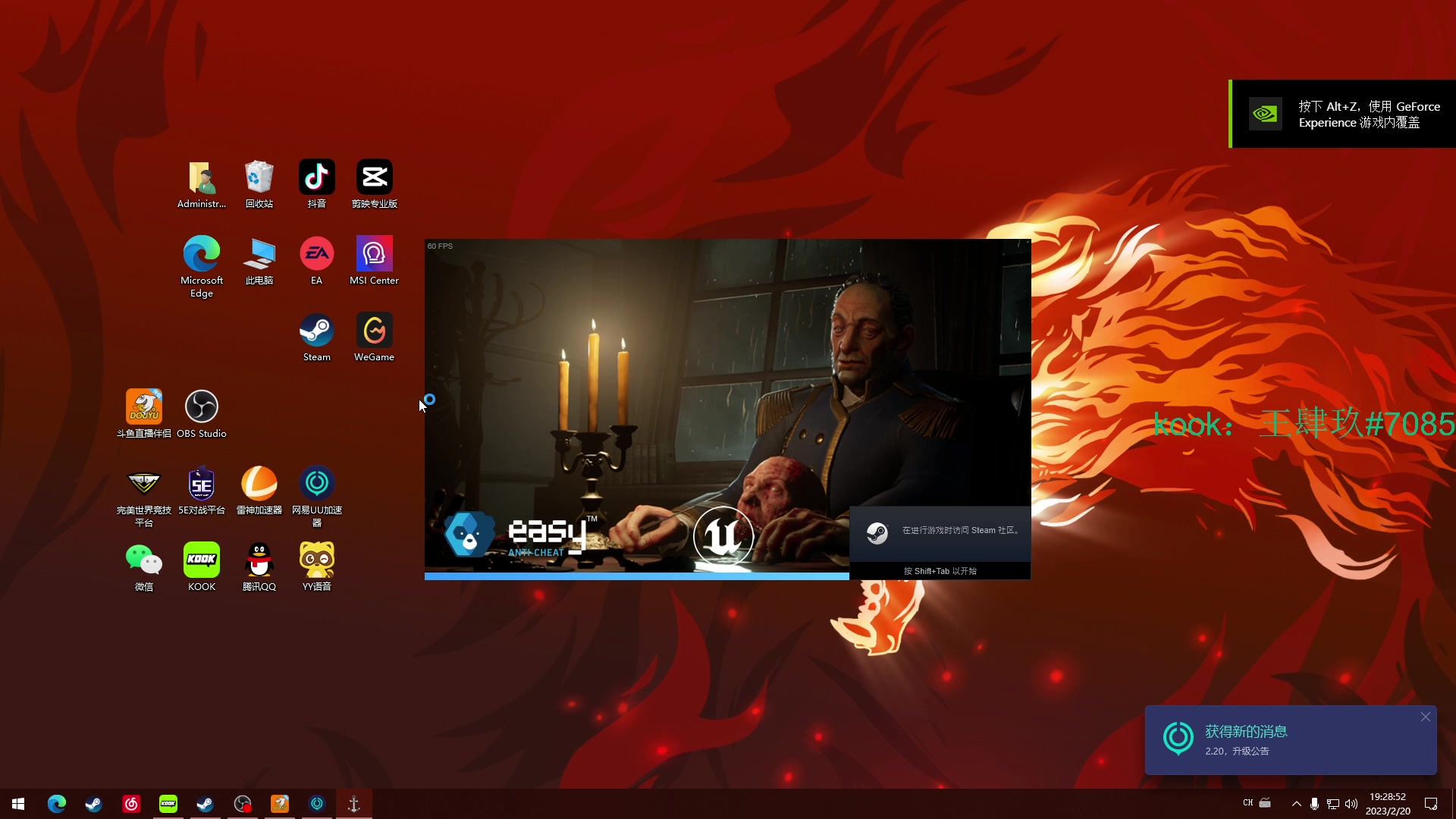
Task: Select the Leigod accelerator (雷神加速器) icon
Action: [259, 491]
